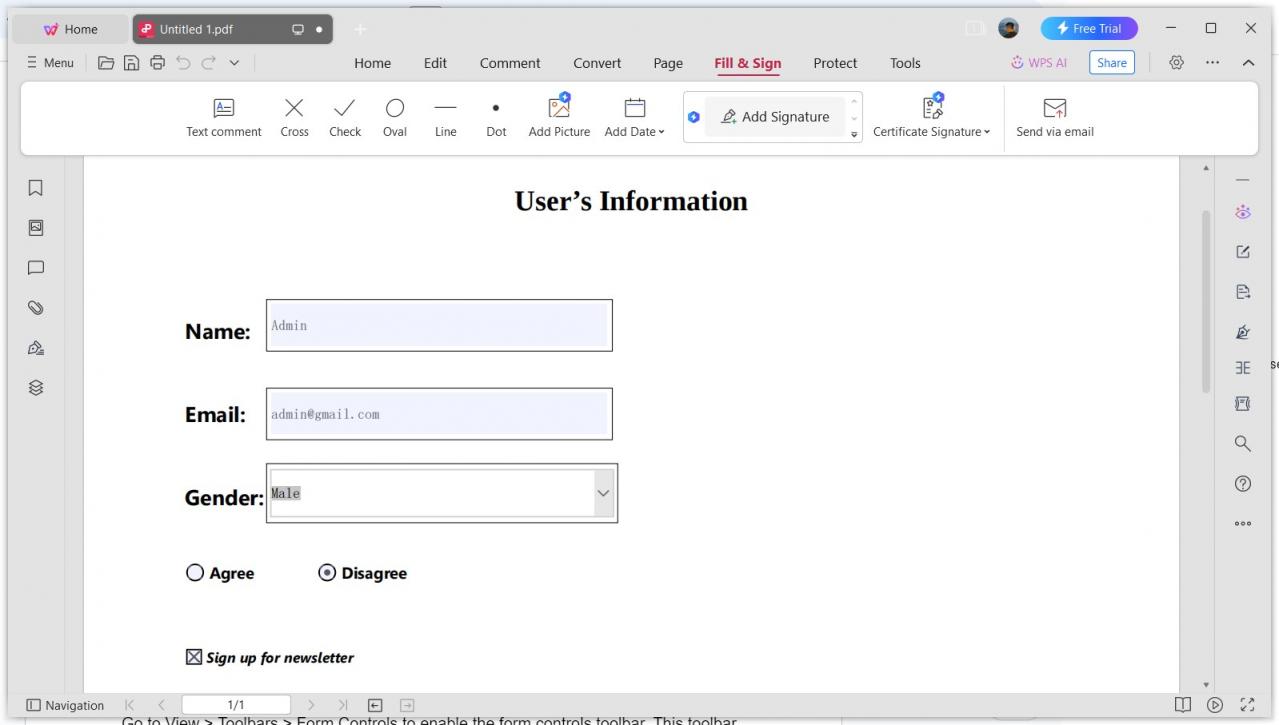This screenshot has height=725, width=1279.
Task: Select the Agree radio button
Action: pos(195,572)
